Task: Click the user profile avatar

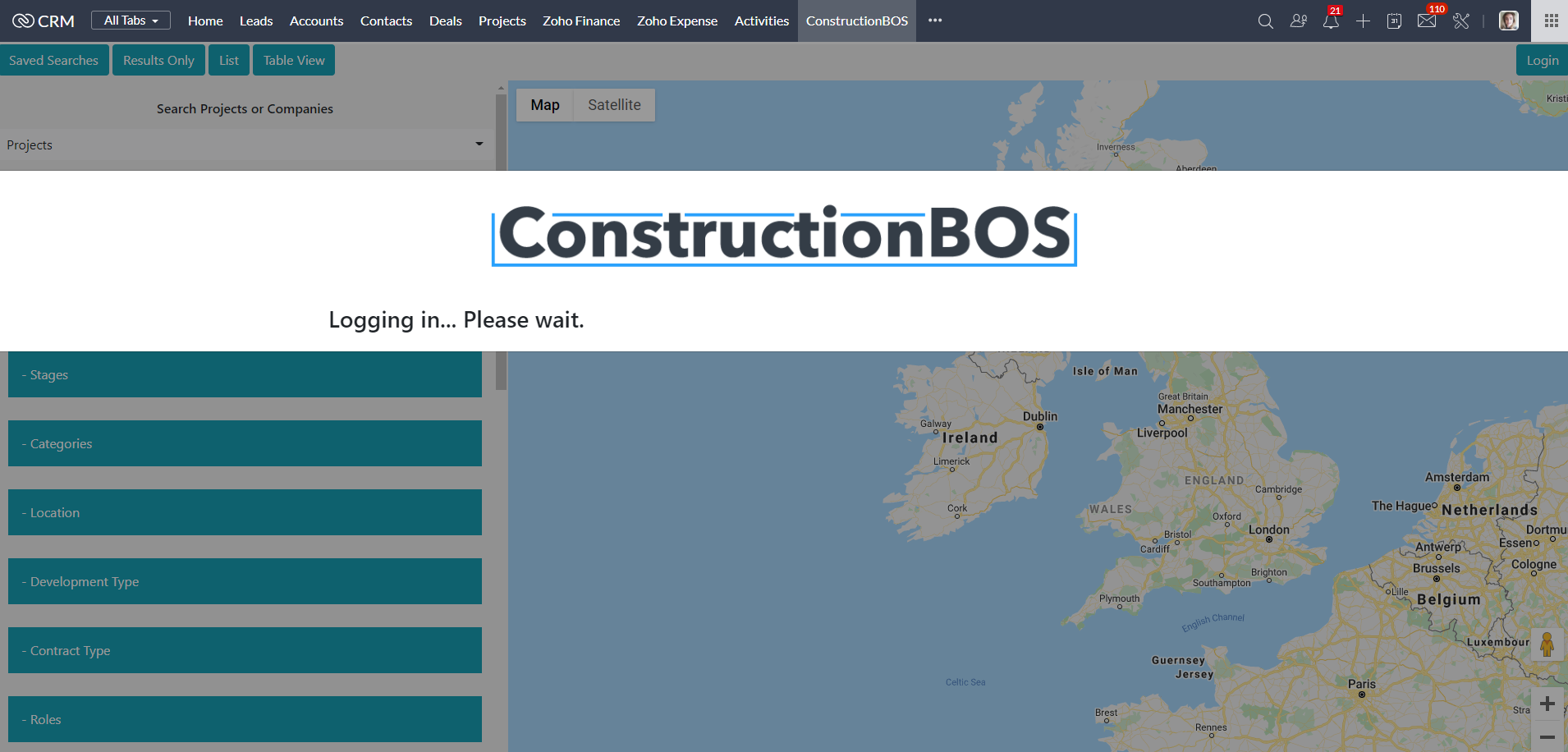Action: click(x=1509, y=21)
